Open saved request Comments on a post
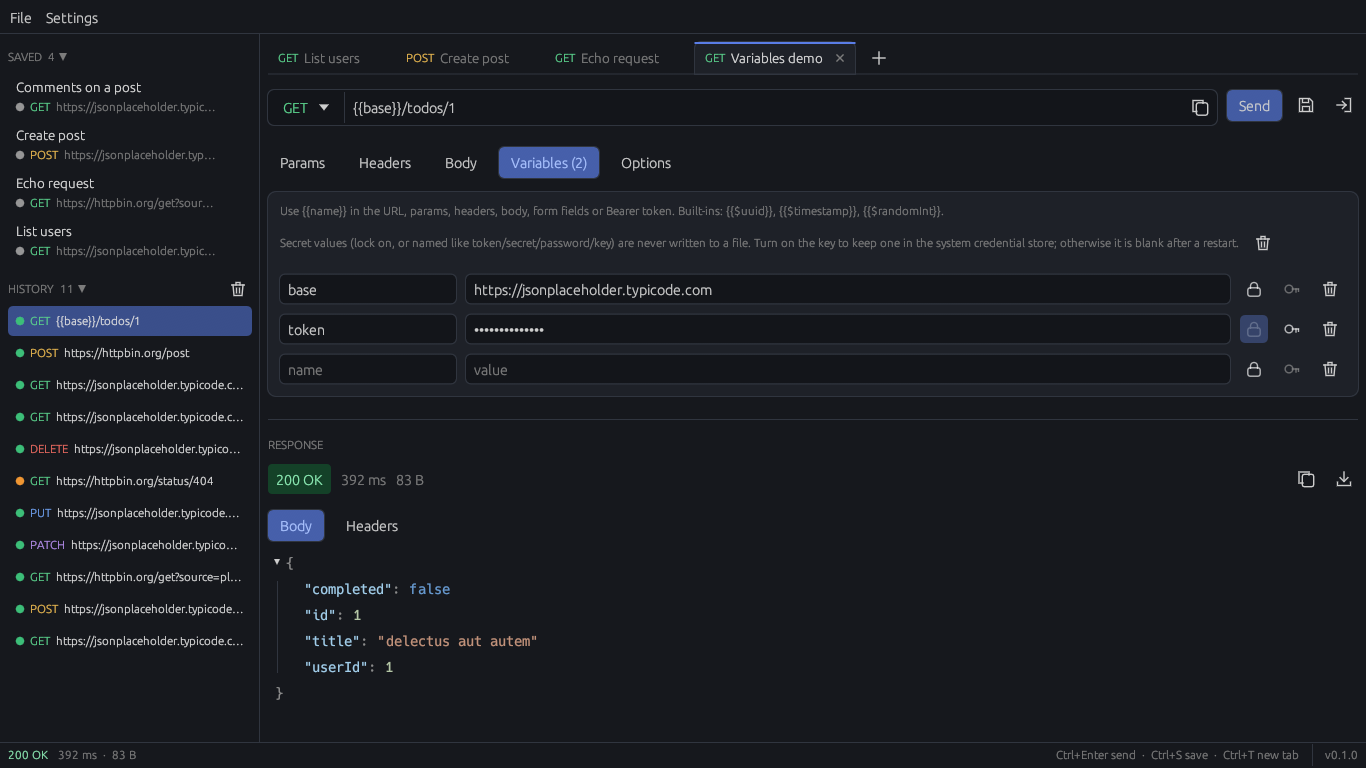The width and height of the screenshot is (1366, 768). tap(130, 97)
